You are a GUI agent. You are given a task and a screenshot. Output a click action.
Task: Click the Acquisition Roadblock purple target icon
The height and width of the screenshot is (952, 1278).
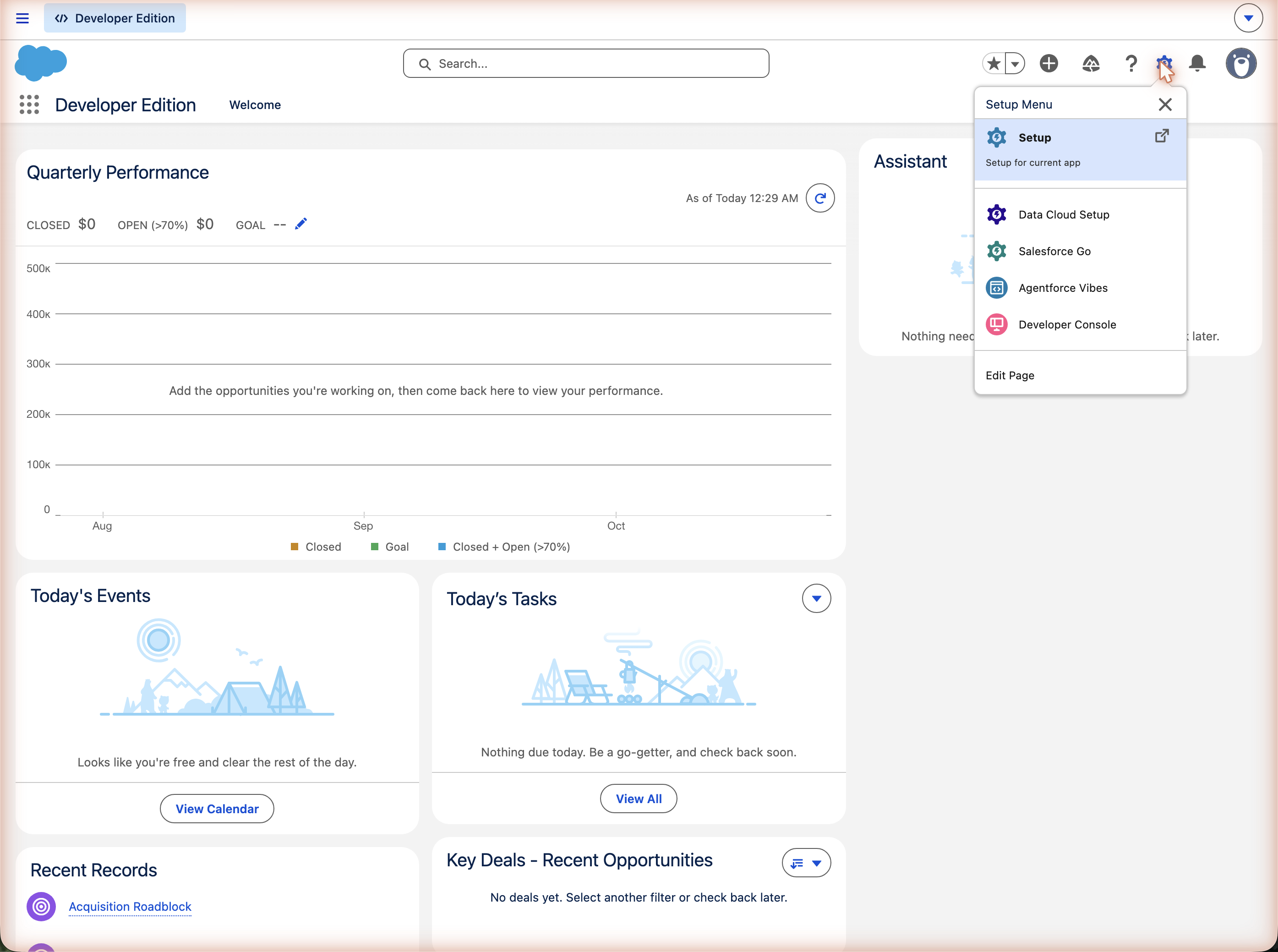click(x=42, y=907)
